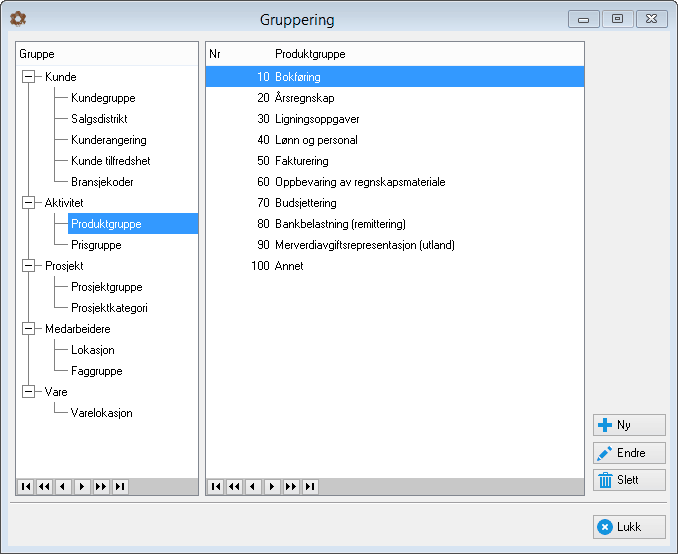Go to previous record in Produktgruppe list
The image size is (678, 554).
[253, 487]
